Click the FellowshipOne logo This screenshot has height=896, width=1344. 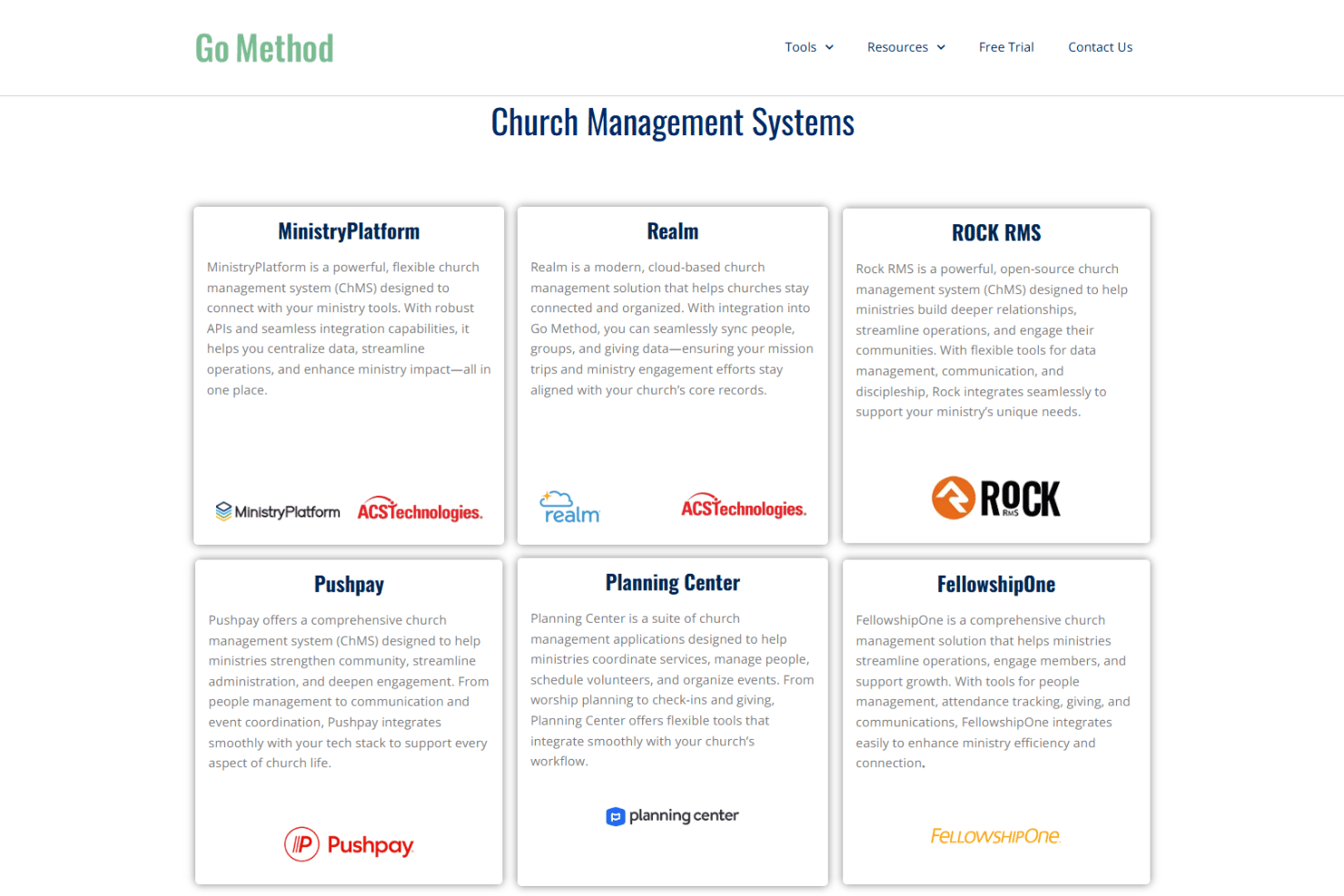click(x=995, y=836)
